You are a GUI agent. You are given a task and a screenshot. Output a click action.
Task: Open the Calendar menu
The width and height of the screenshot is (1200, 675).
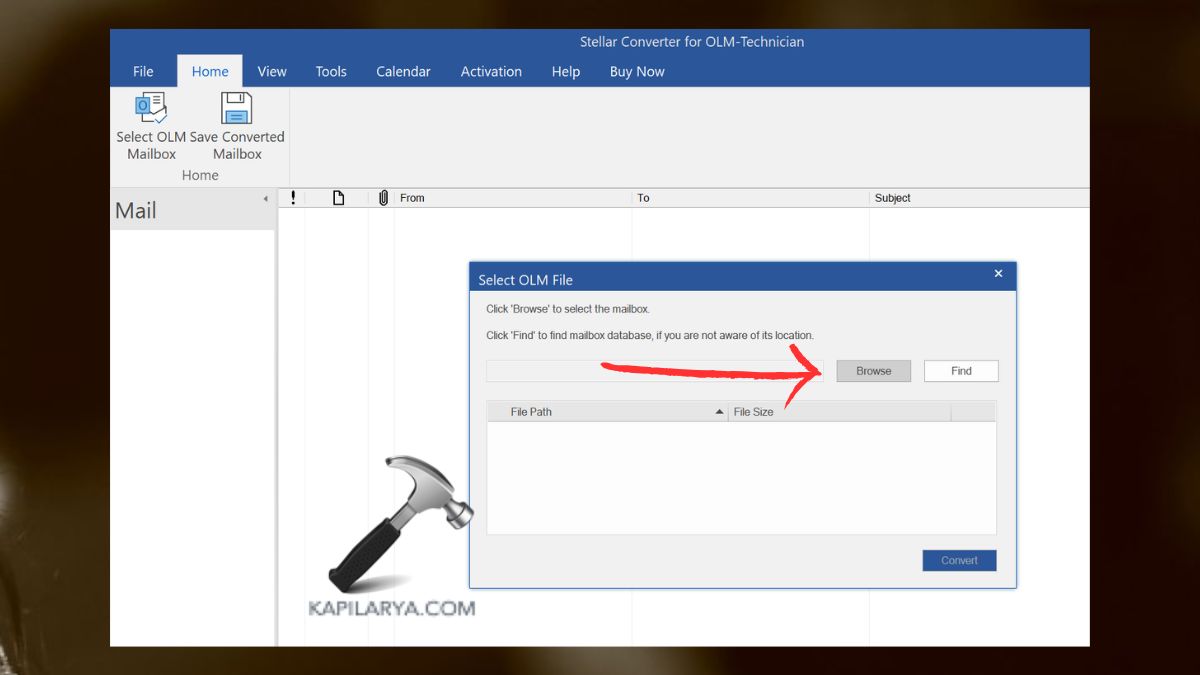[x=403, y=71]
